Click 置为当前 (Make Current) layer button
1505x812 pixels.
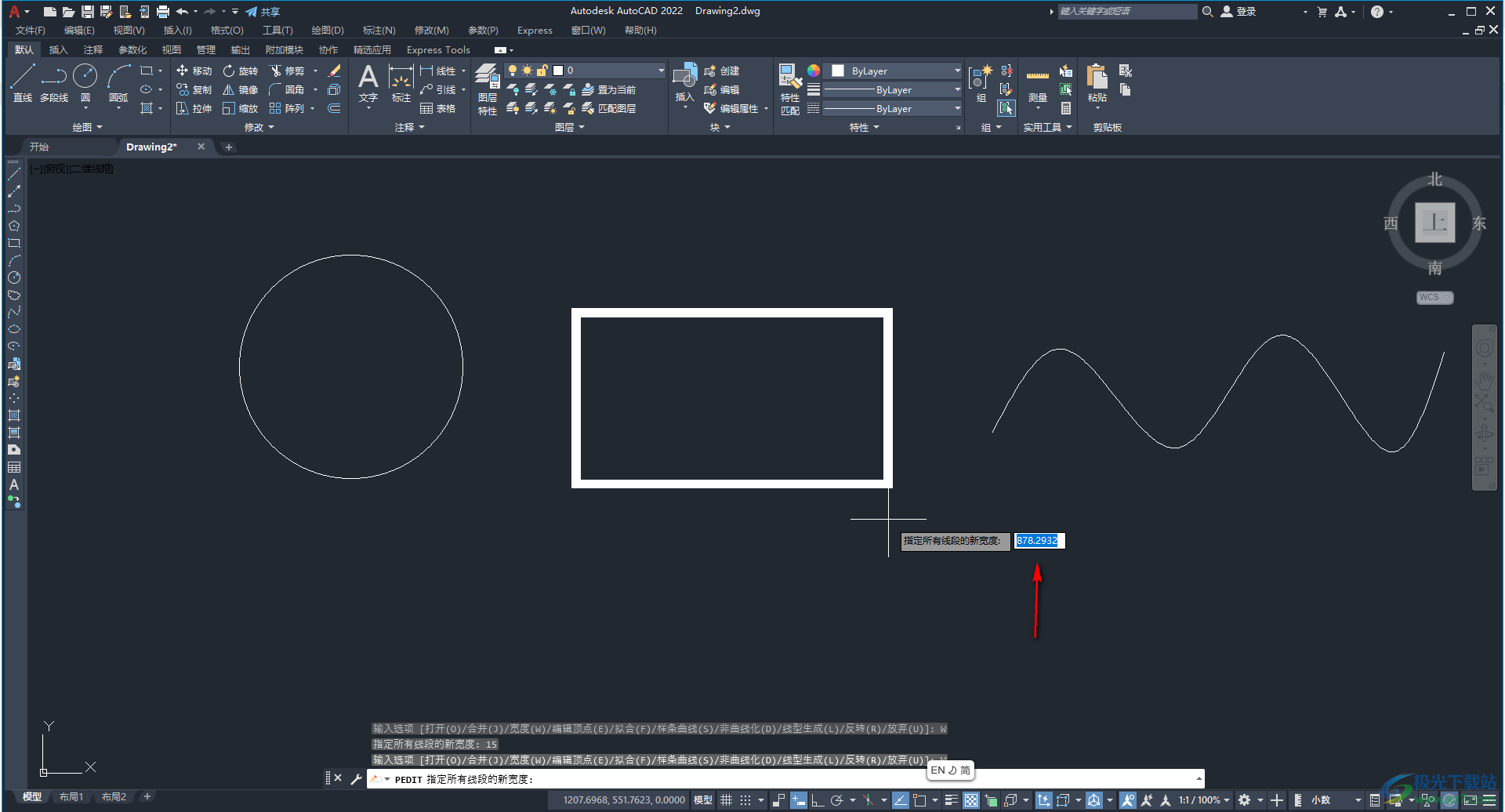point(609,89)
